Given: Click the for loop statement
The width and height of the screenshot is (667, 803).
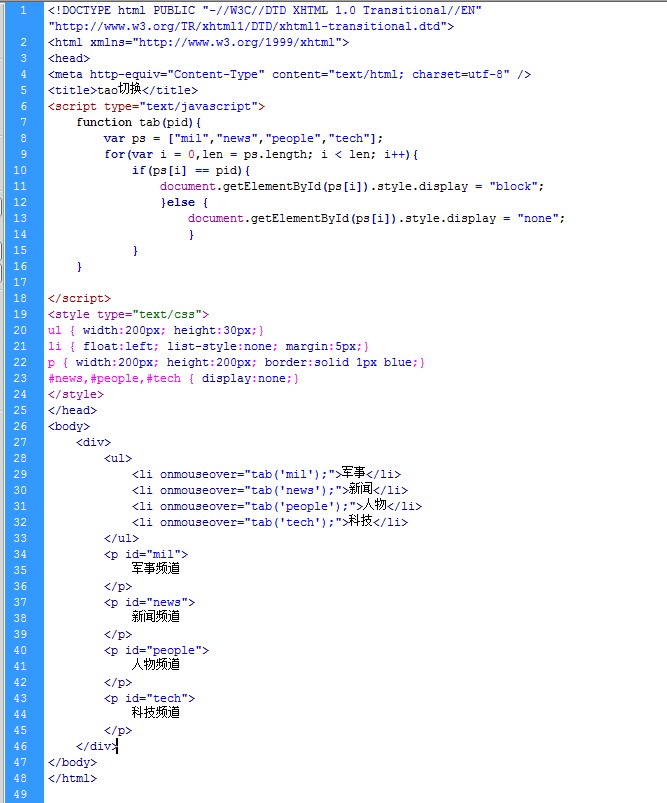Looking at the screenshot, I should (x=261, y=154).
